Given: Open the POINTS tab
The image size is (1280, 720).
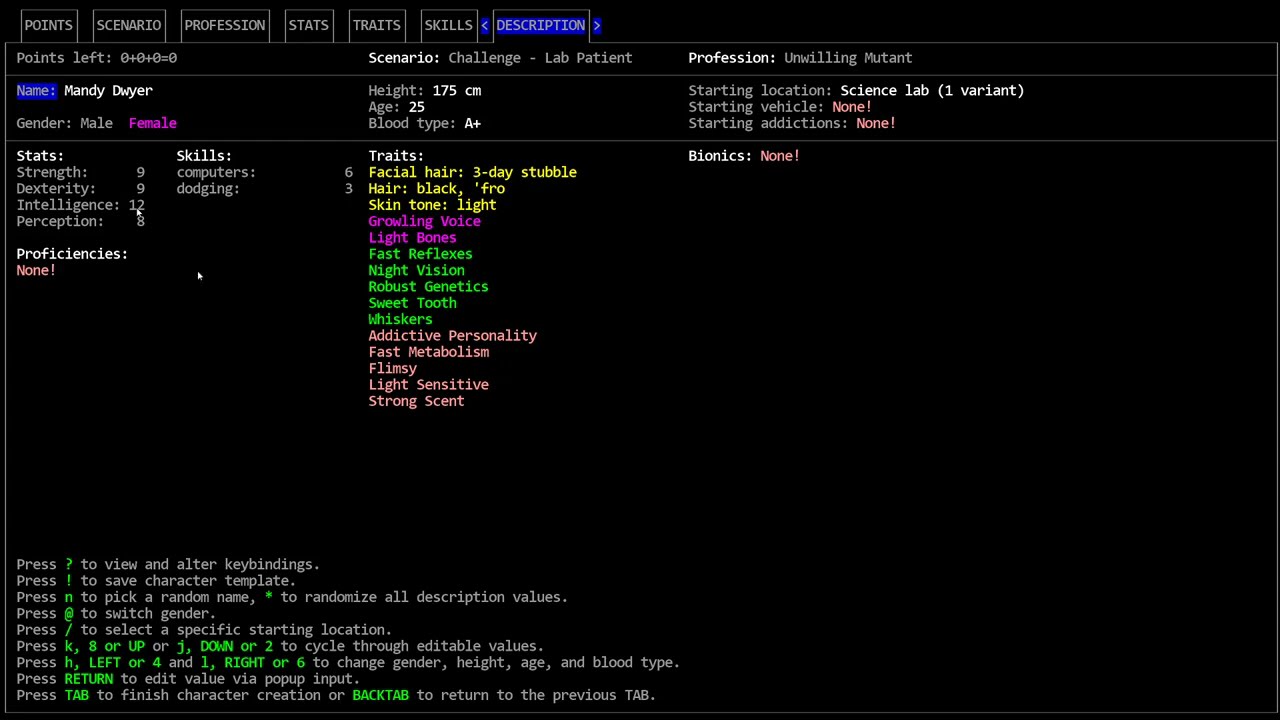Looking at the screenshot, I should click(48, 25).
